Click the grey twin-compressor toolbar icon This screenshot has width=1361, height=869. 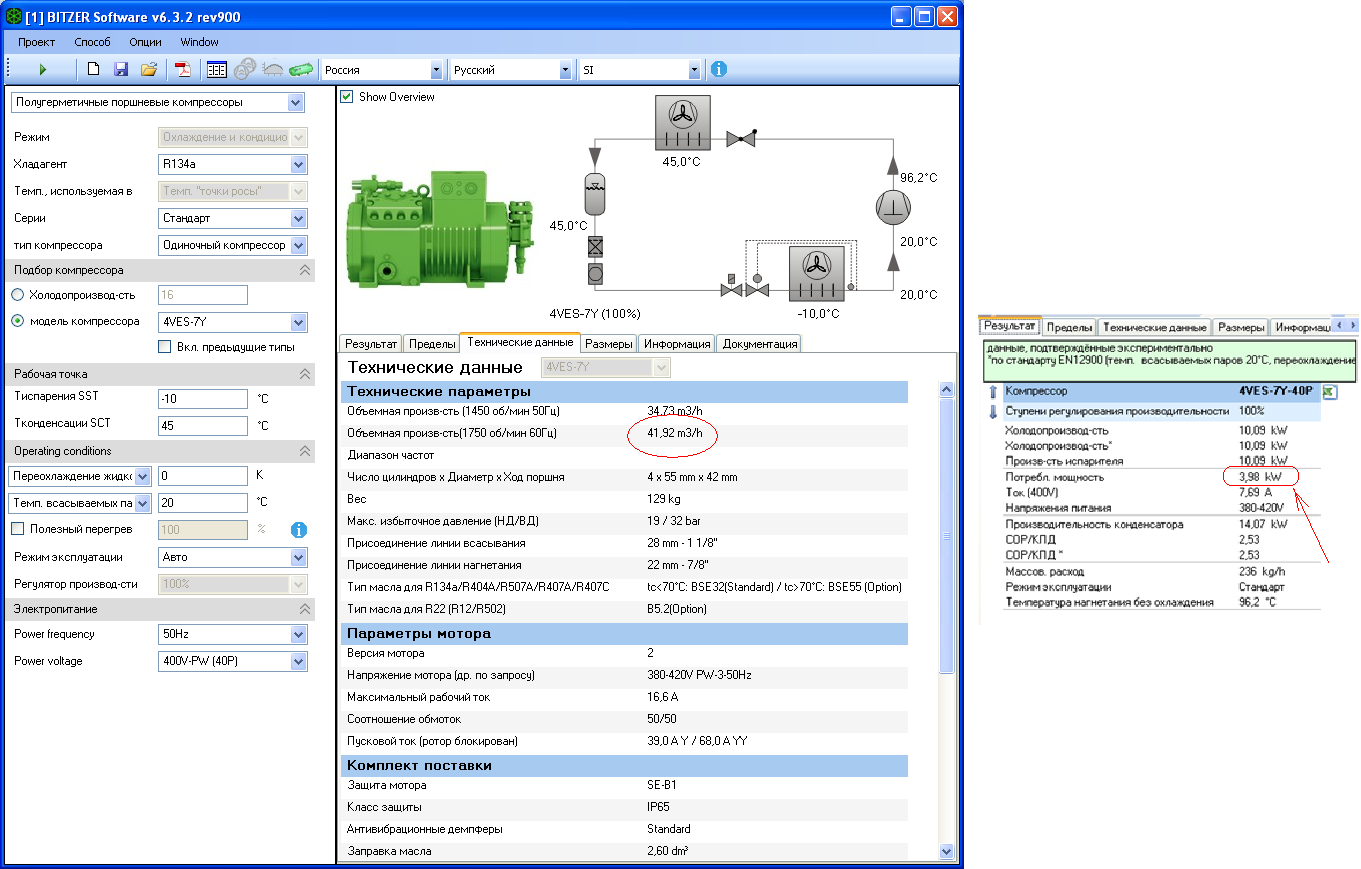[x=244, y=70]
